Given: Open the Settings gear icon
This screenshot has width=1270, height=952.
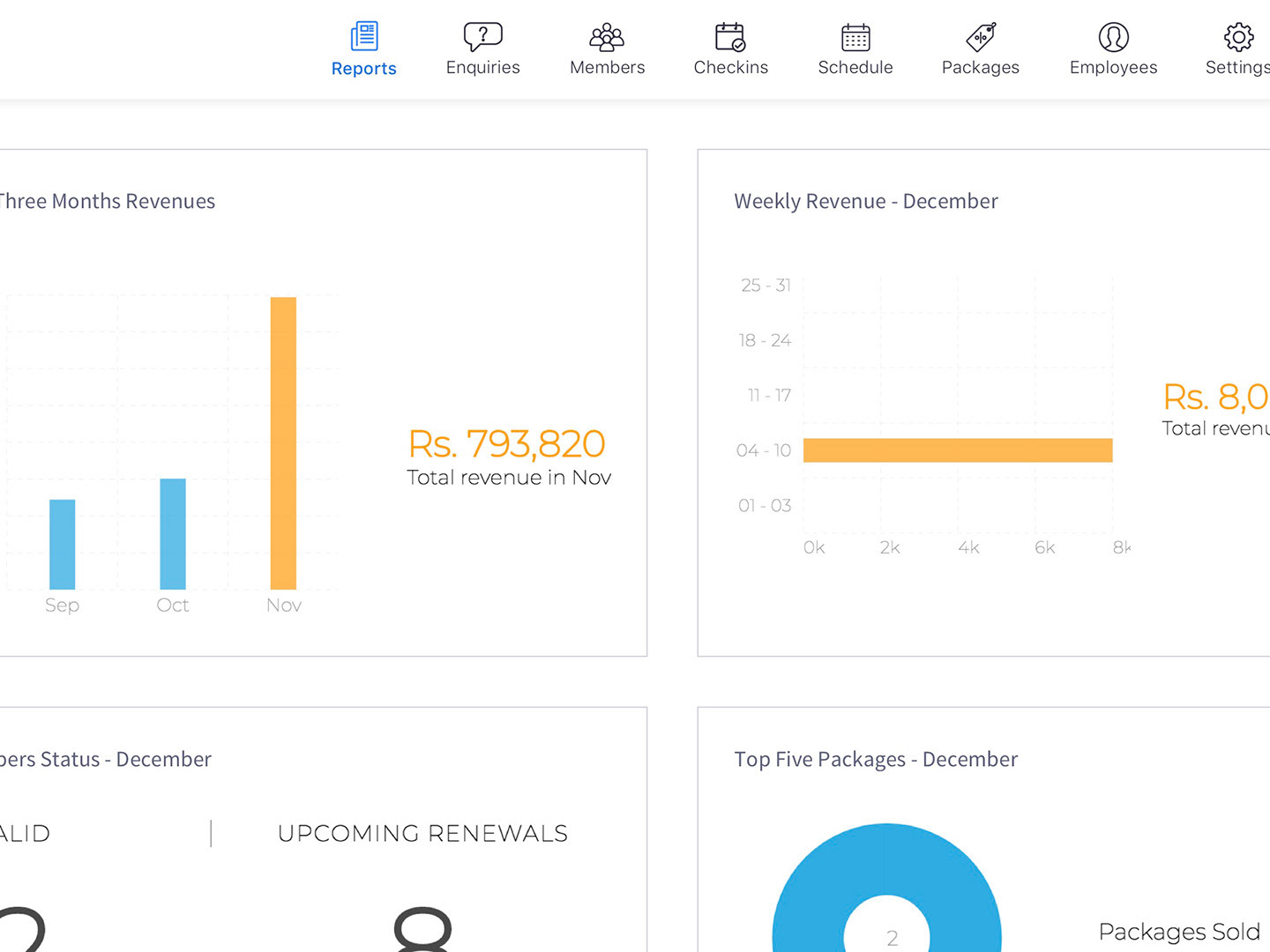Looking at the screenshot, I should click(x=1238, y=36).
